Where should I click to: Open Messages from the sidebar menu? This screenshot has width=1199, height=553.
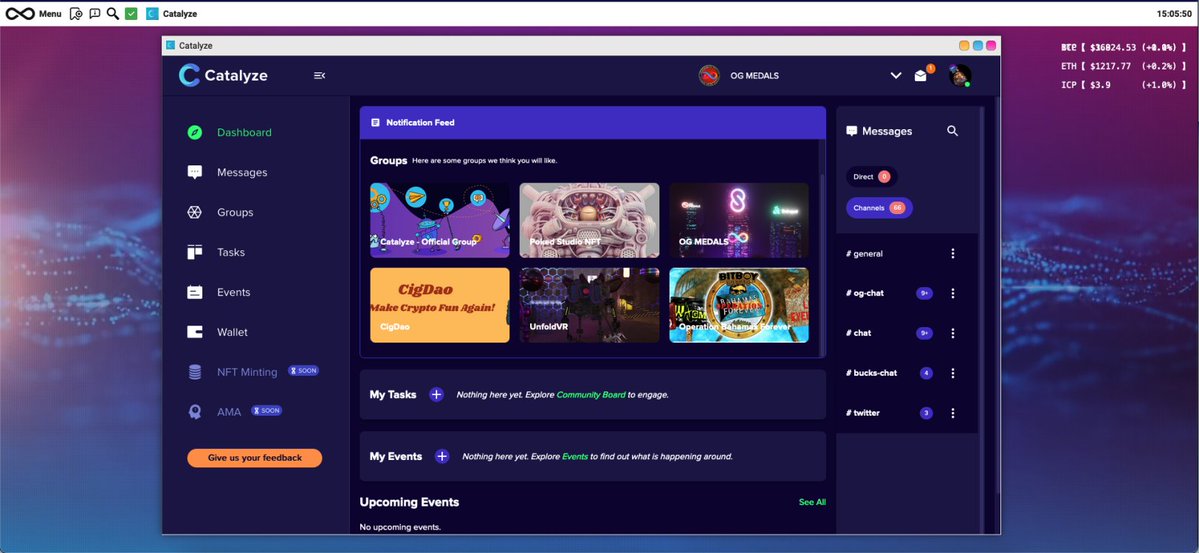tap(242, 172)
